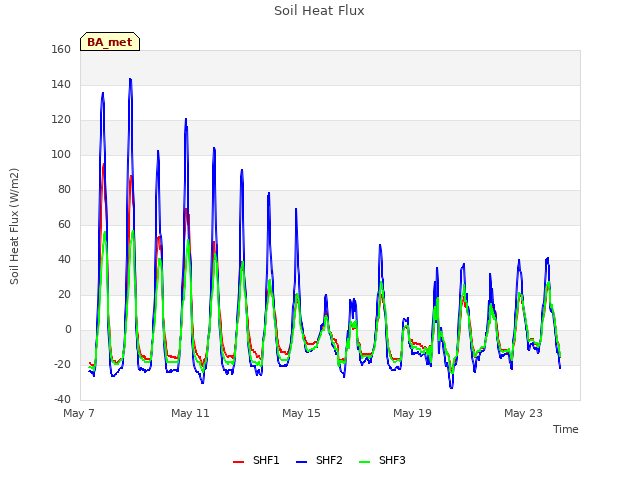Click the lowest blue SHF2 trough near -33
This screenshot has height=480, width=640.
(x=451, y=388)
